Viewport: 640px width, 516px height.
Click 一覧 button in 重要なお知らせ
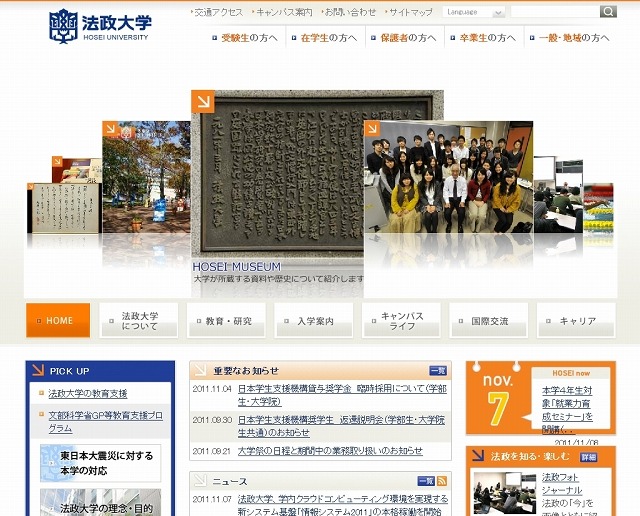(438, 371)
